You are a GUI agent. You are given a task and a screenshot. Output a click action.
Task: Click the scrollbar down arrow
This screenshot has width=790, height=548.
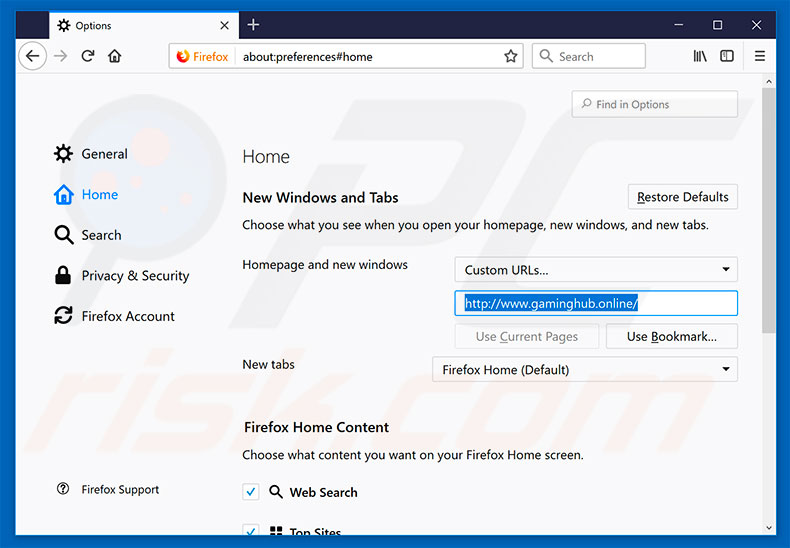point(768,528)
